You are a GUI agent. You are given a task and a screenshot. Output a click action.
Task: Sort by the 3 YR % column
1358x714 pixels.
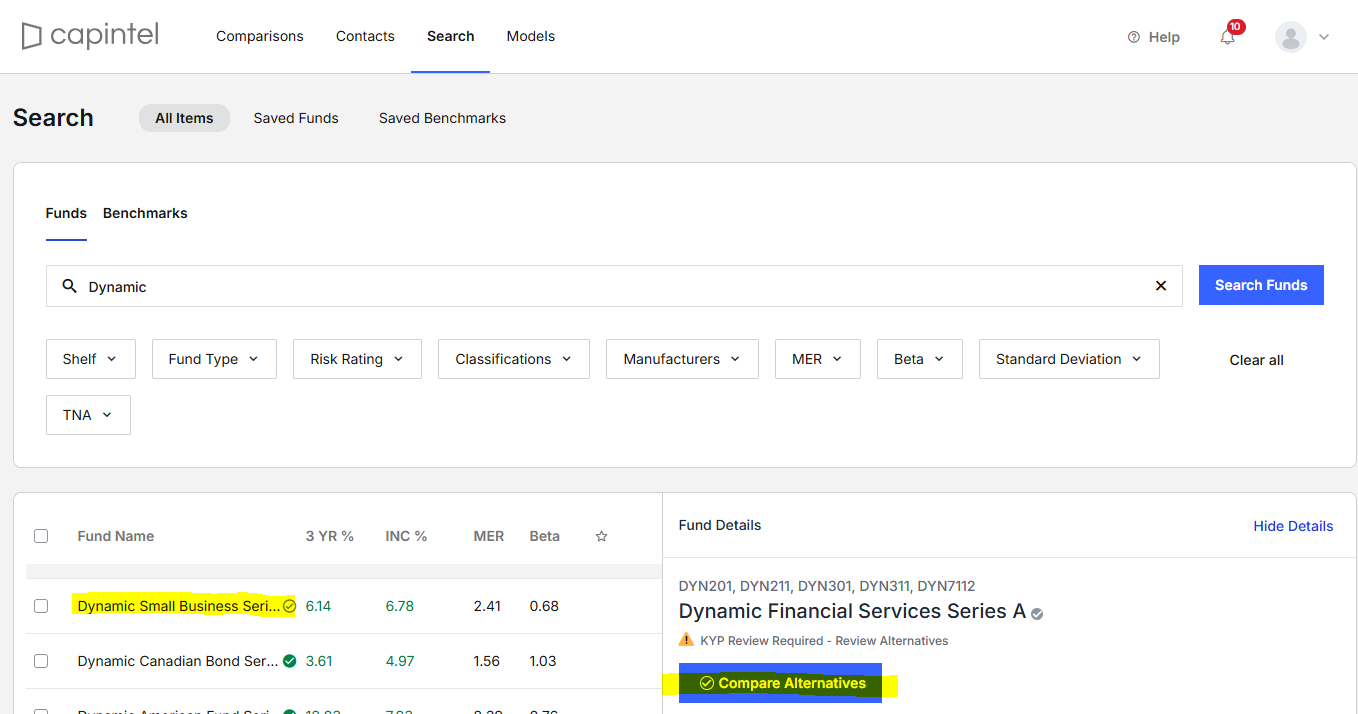330,536
